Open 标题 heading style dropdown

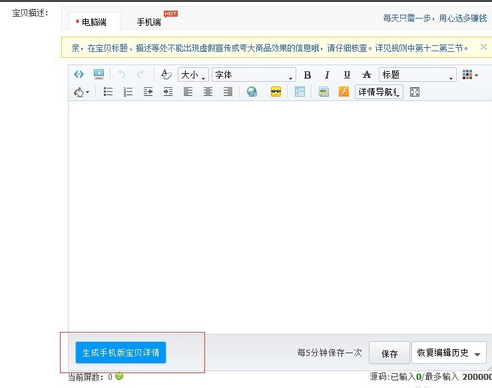(x=418, y=75)
